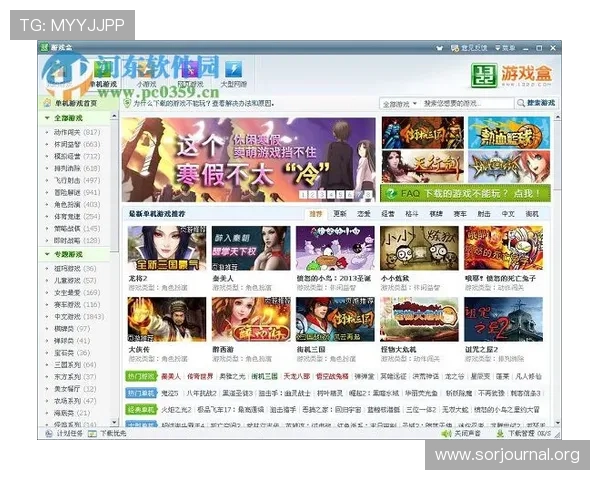Open the 网页游戏 category icon in the top toolbar
The height and width of the screenshot is (480, 600).
click(x=190, y=70)
